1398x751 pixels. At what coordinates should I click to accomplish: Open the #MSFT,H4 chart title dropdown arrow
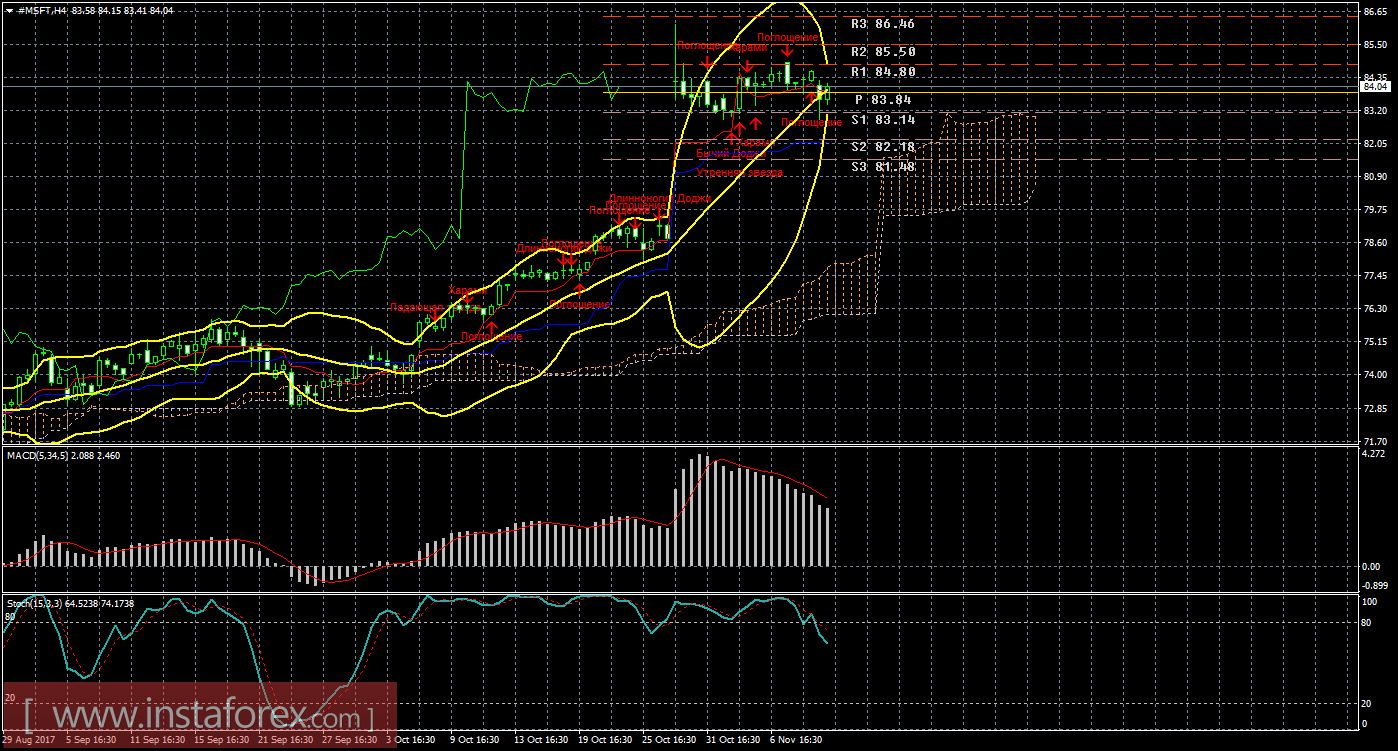tap(8, 10)
